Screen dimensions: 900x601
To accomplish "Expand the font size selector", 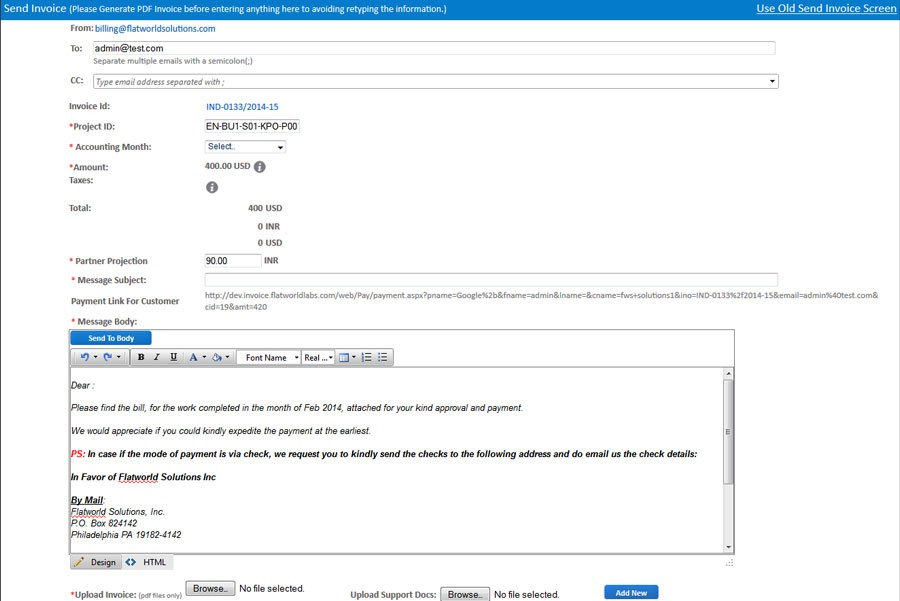I will tap(320, 357).
